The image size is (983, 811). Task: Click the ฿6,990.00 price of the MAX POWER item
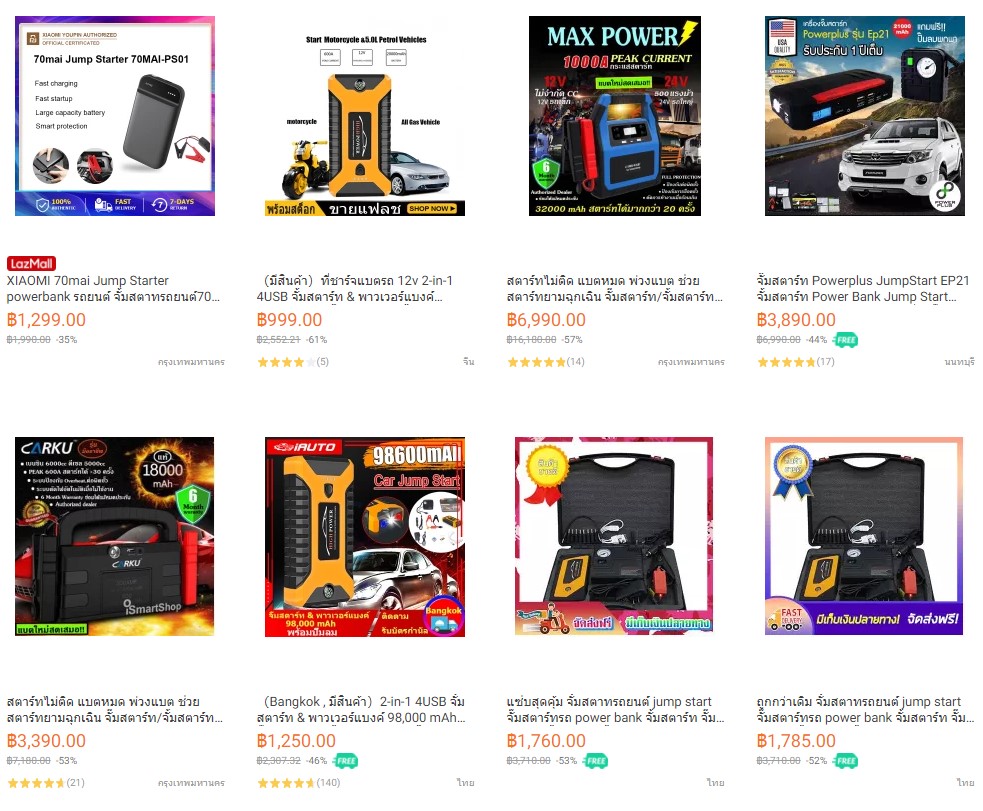coord(546,320)
